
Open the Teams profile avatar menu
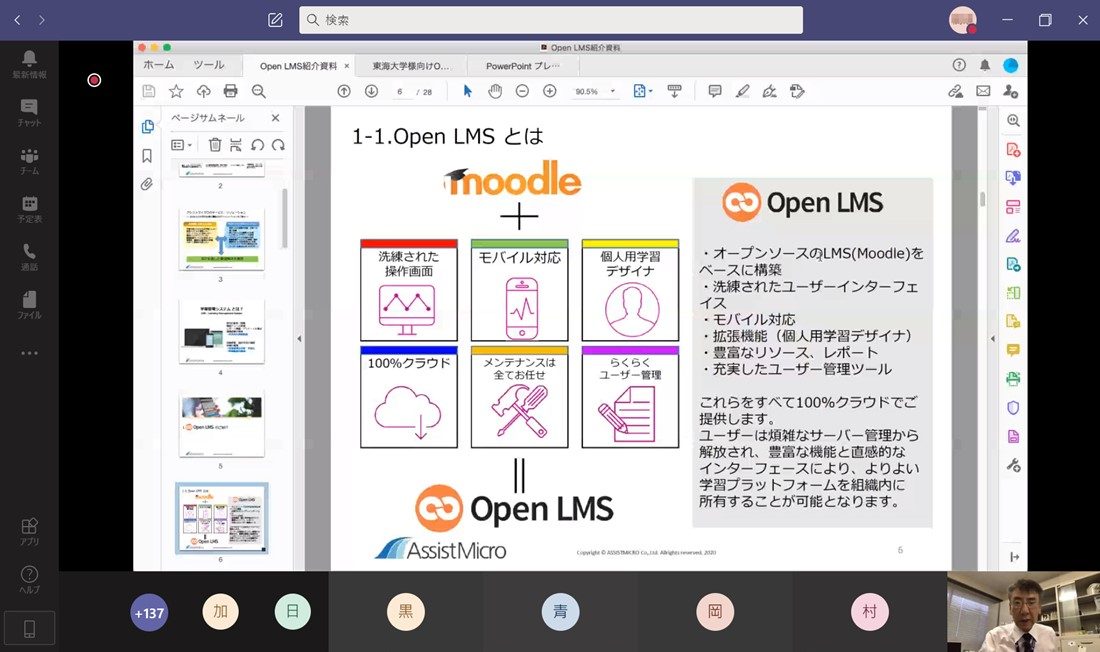click(x=962, y=20)
